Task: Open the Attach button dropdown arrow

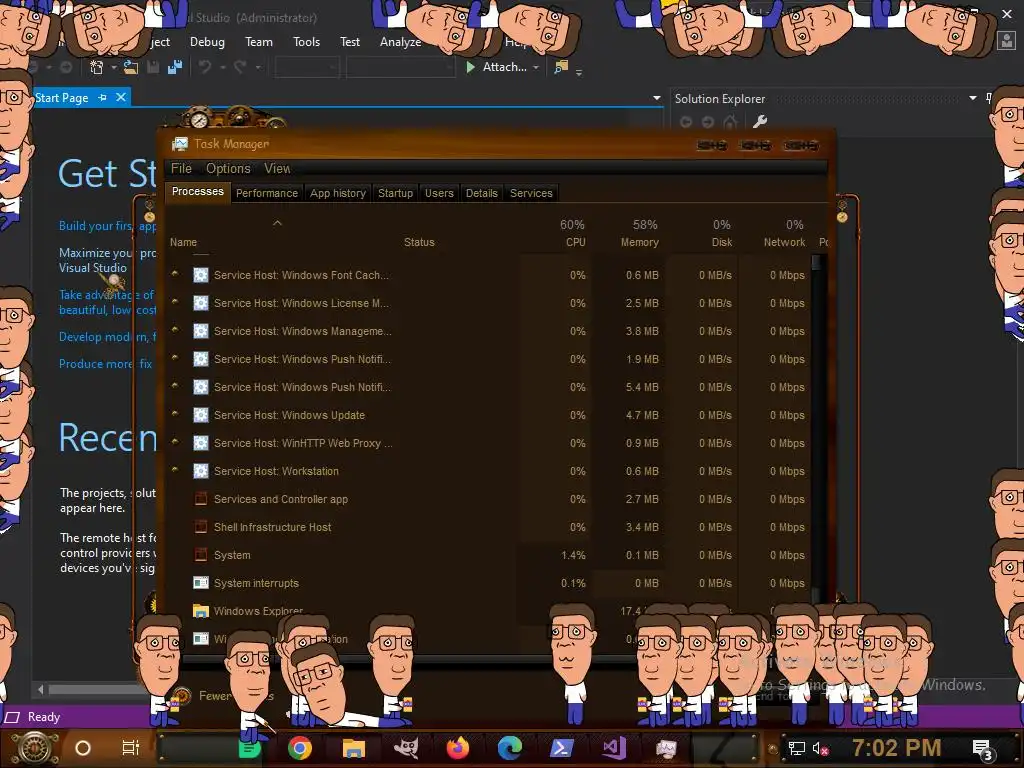Action: click(x=536, y=67)
